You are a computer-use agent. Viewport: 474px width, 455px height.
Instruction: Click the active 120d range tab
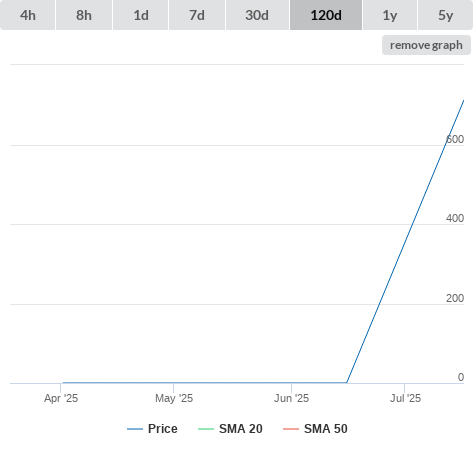pyautogui.click(x=326, y=15)
